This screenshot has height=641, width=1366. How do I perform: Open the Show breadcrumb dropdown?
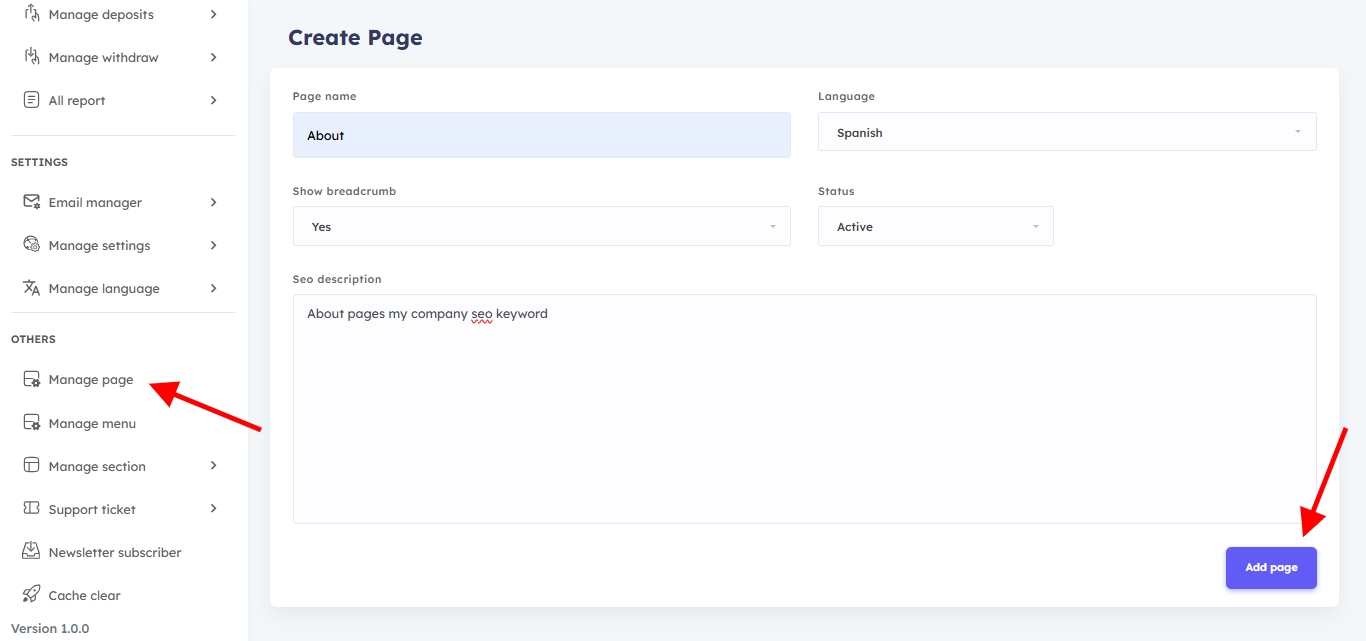tap(541, 227)
